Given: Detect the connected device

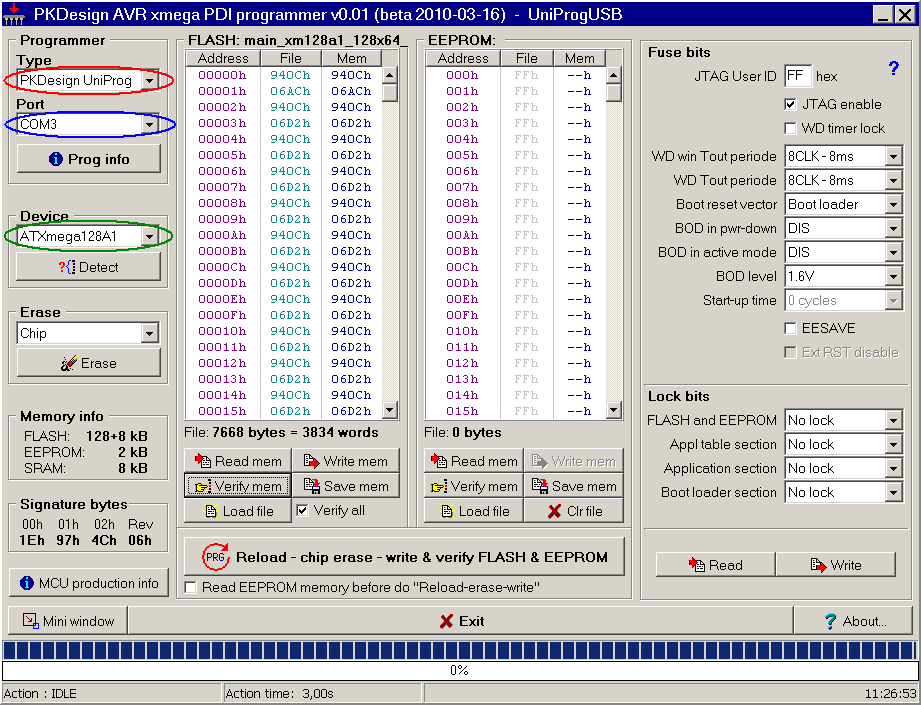Looking at the screenshot, I should (x=89, y=267).
